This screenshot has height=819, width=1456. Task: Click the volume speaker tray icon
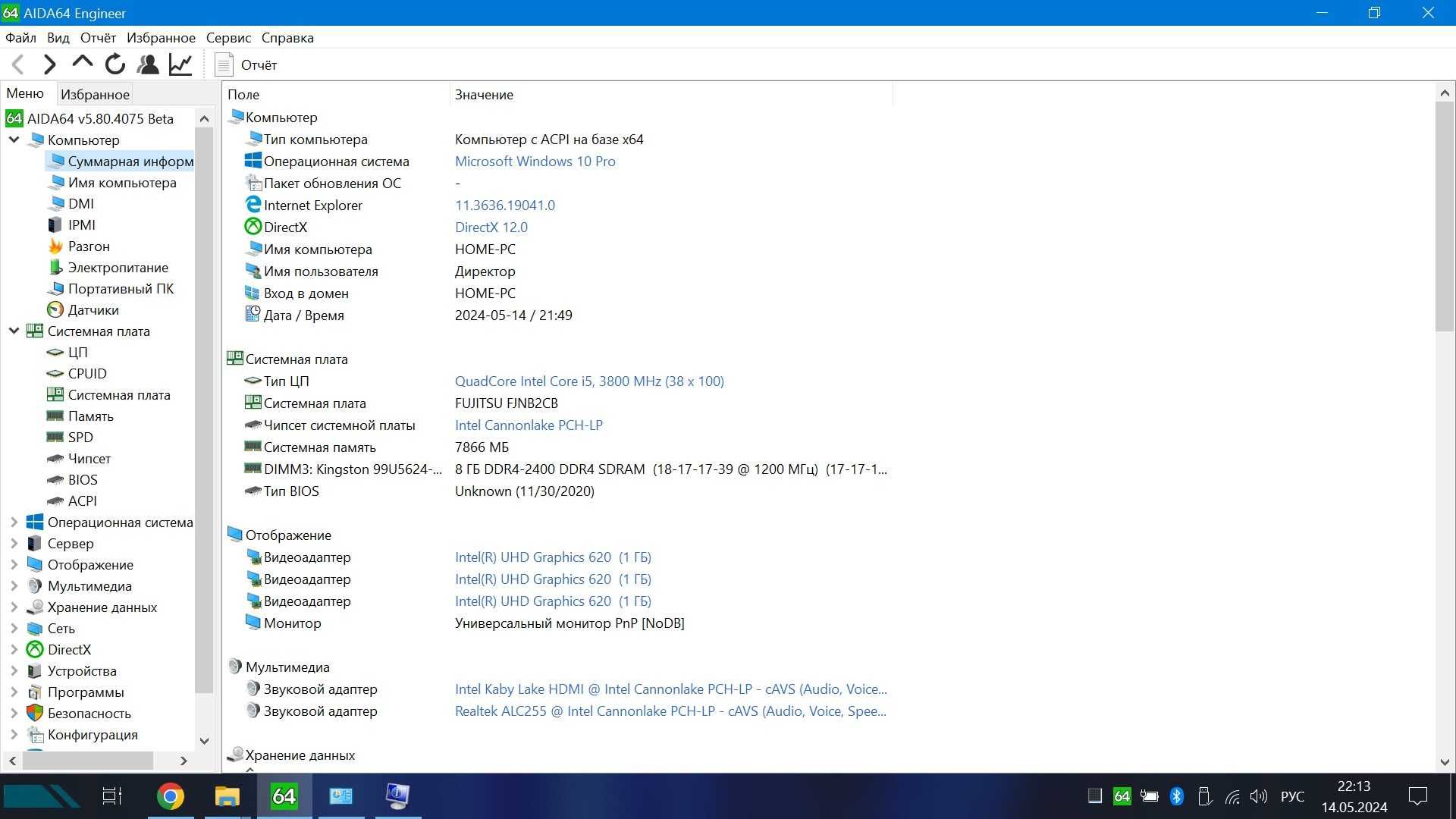(x=1259, y=796)
